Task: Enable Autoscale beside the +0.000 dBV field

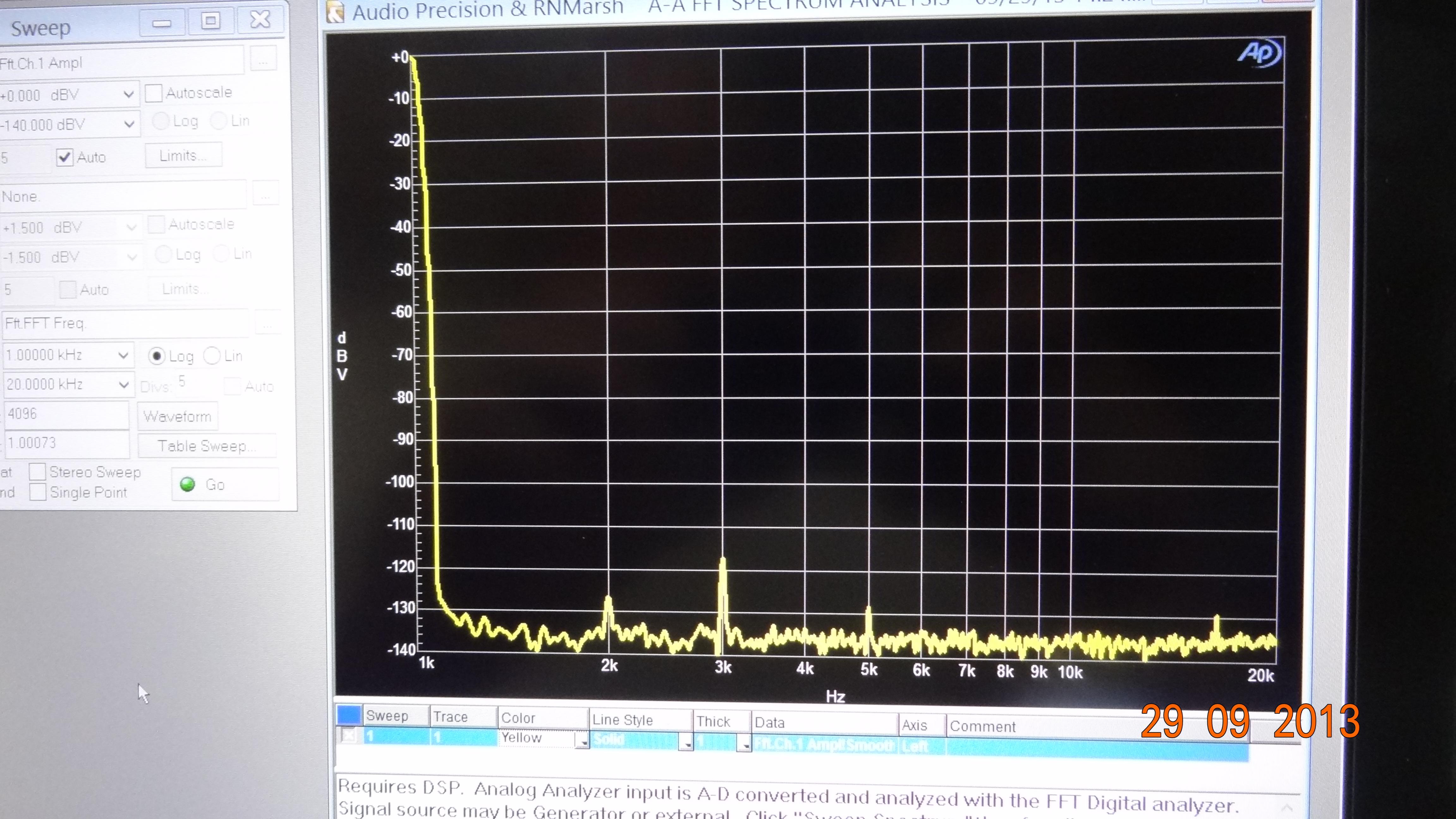Action: [153, 93]
